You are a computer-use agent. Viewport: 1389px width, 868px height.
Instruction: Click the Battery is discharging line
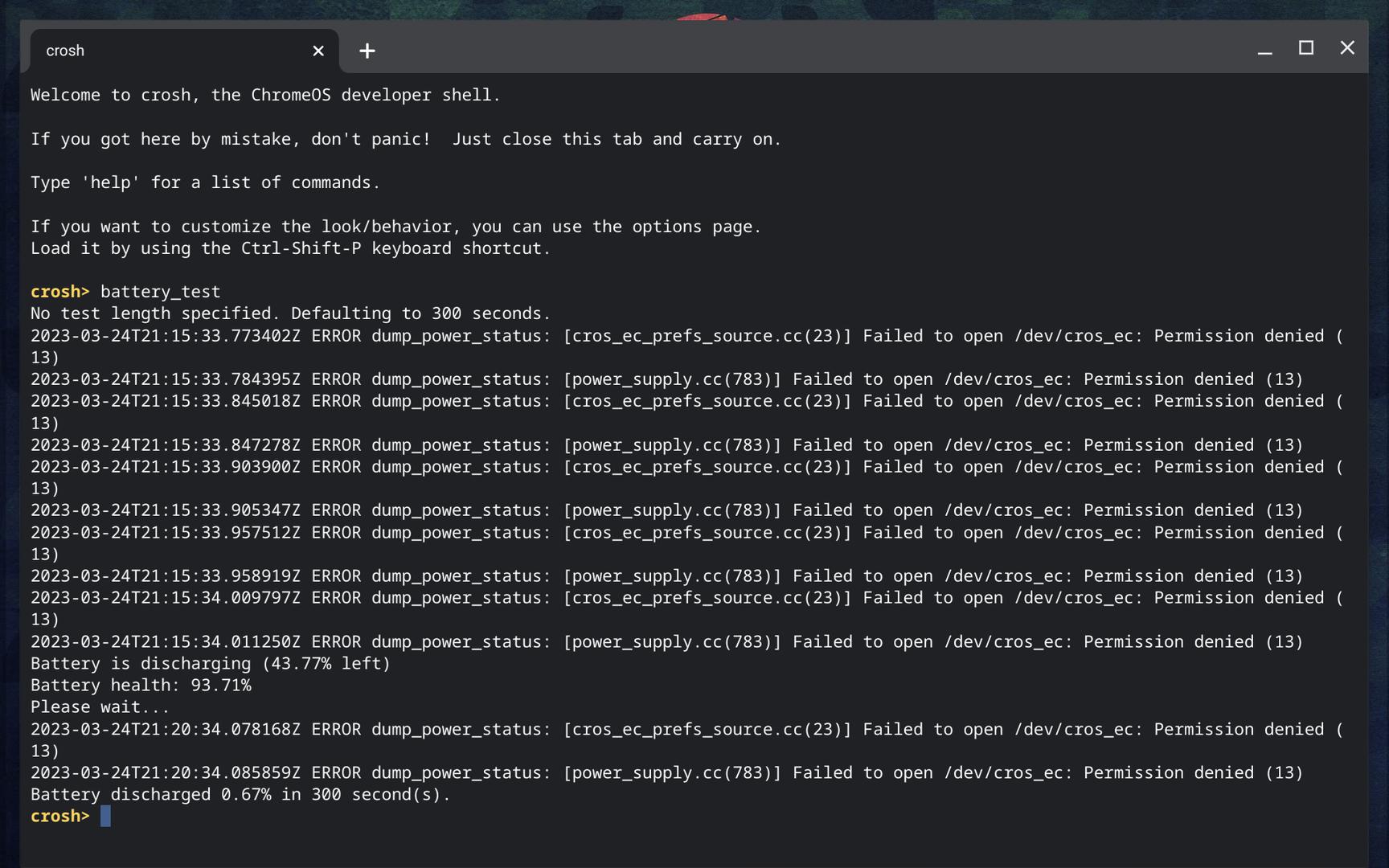pos(210,664)
